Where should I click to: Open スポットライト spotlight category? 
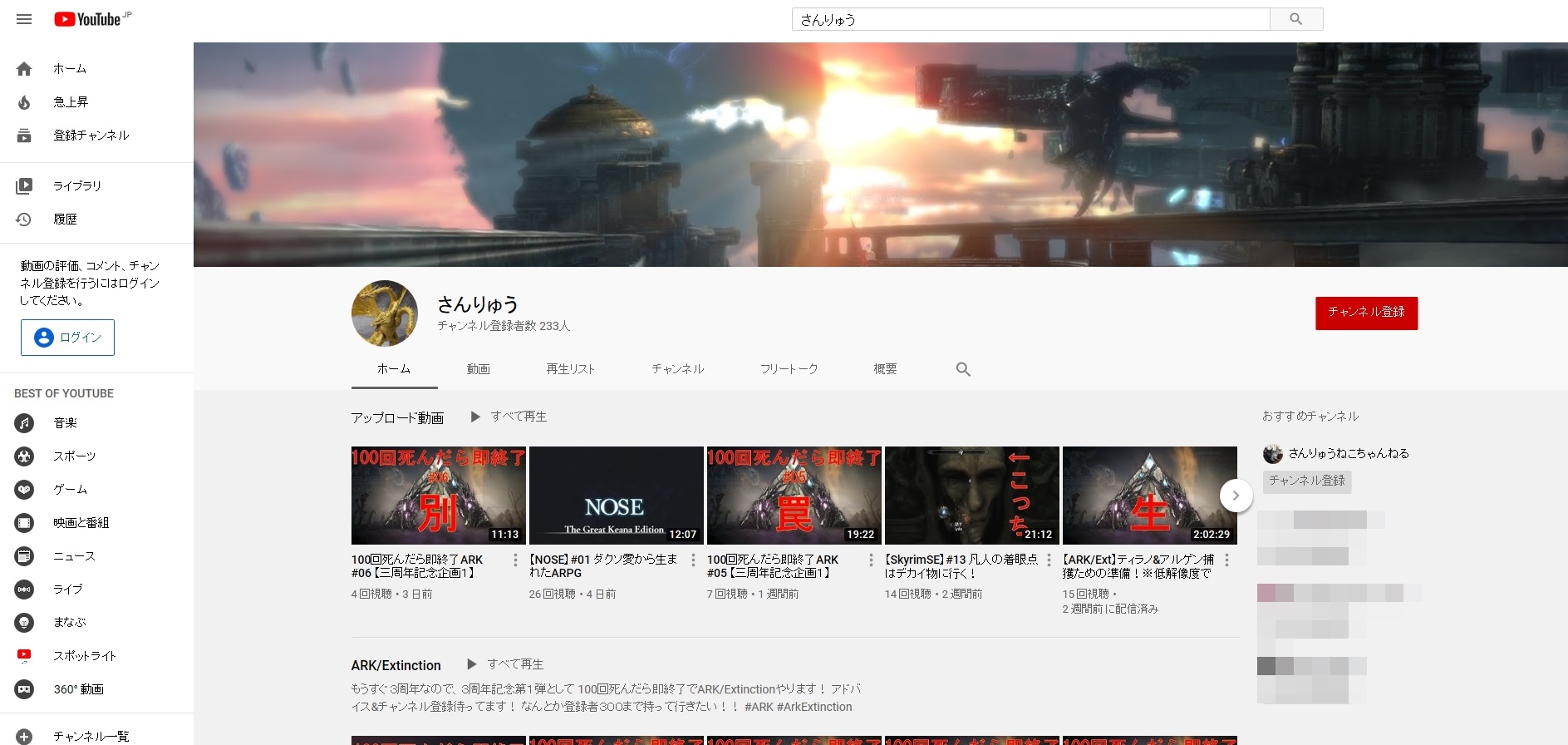pyautogui.click(x=96, y=656)
